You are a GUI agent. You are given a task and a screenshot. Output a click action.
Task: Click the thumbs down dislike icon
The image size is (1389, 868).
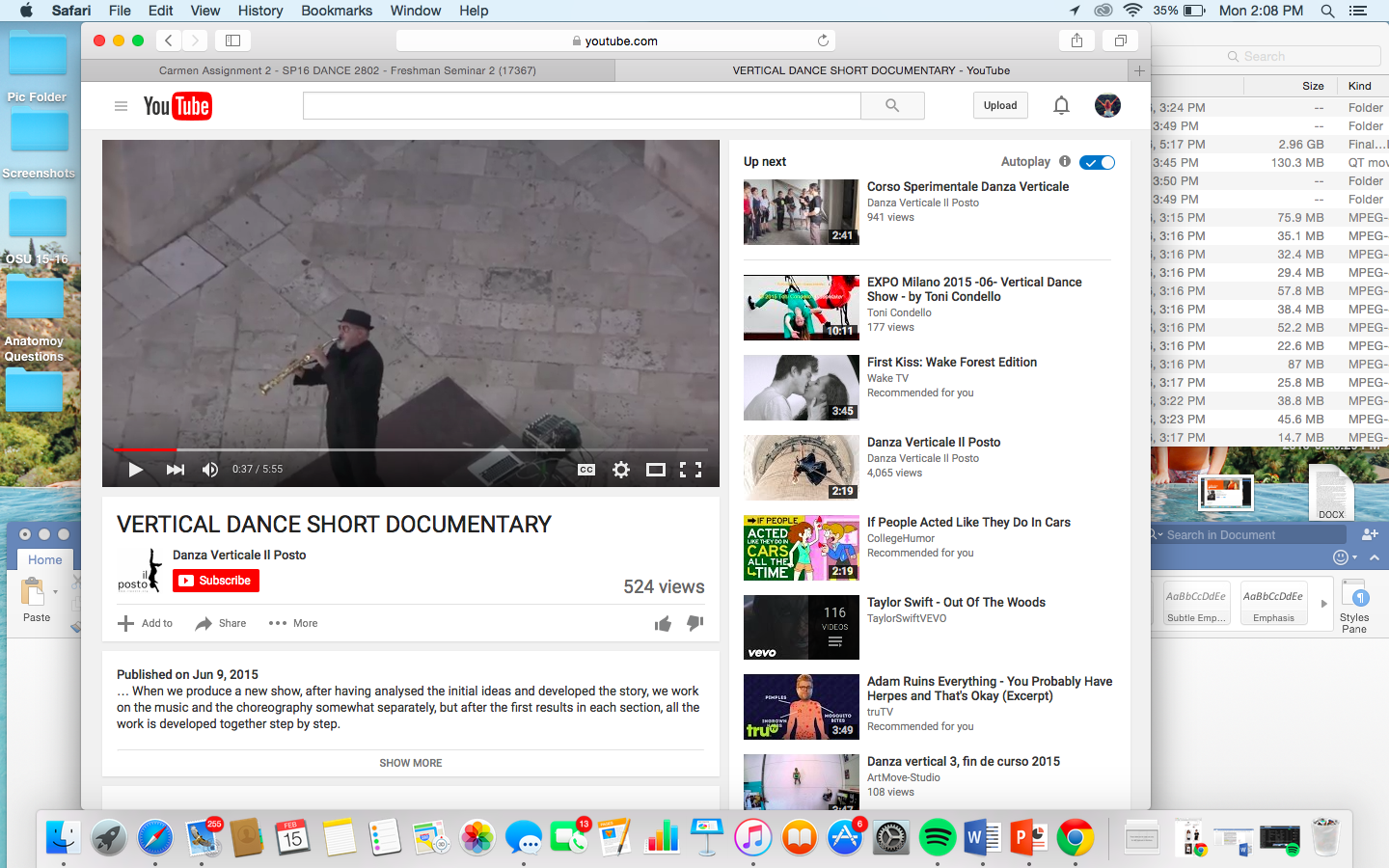click(x=694, y=623)
